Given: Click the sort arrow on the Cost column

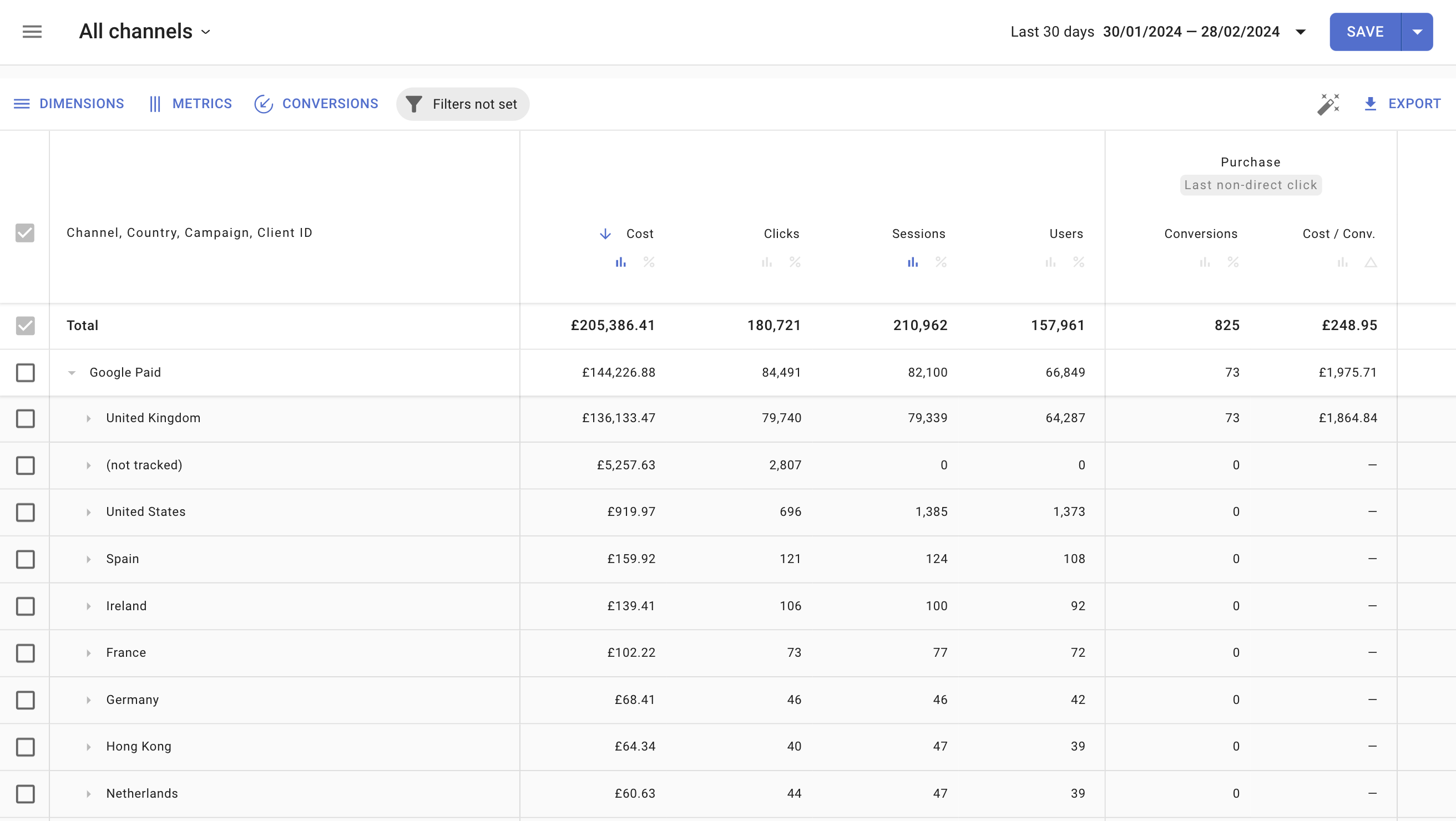Looking at the screenshot, I should click(604, 234).
